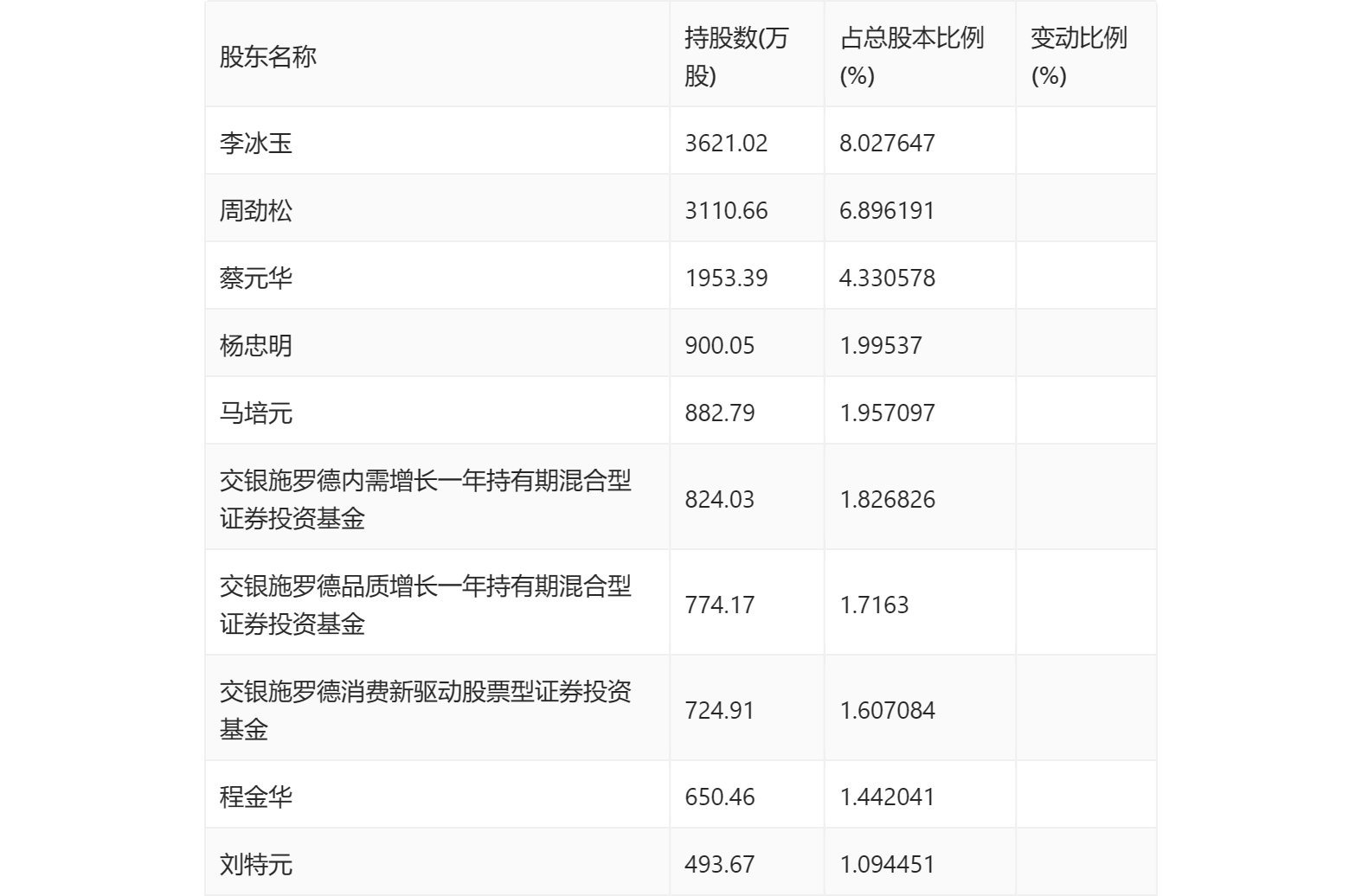1362x896 pixels.
Task: Click the 交银施罗德内需增长 fund name
Action: (x=425, y=499)
